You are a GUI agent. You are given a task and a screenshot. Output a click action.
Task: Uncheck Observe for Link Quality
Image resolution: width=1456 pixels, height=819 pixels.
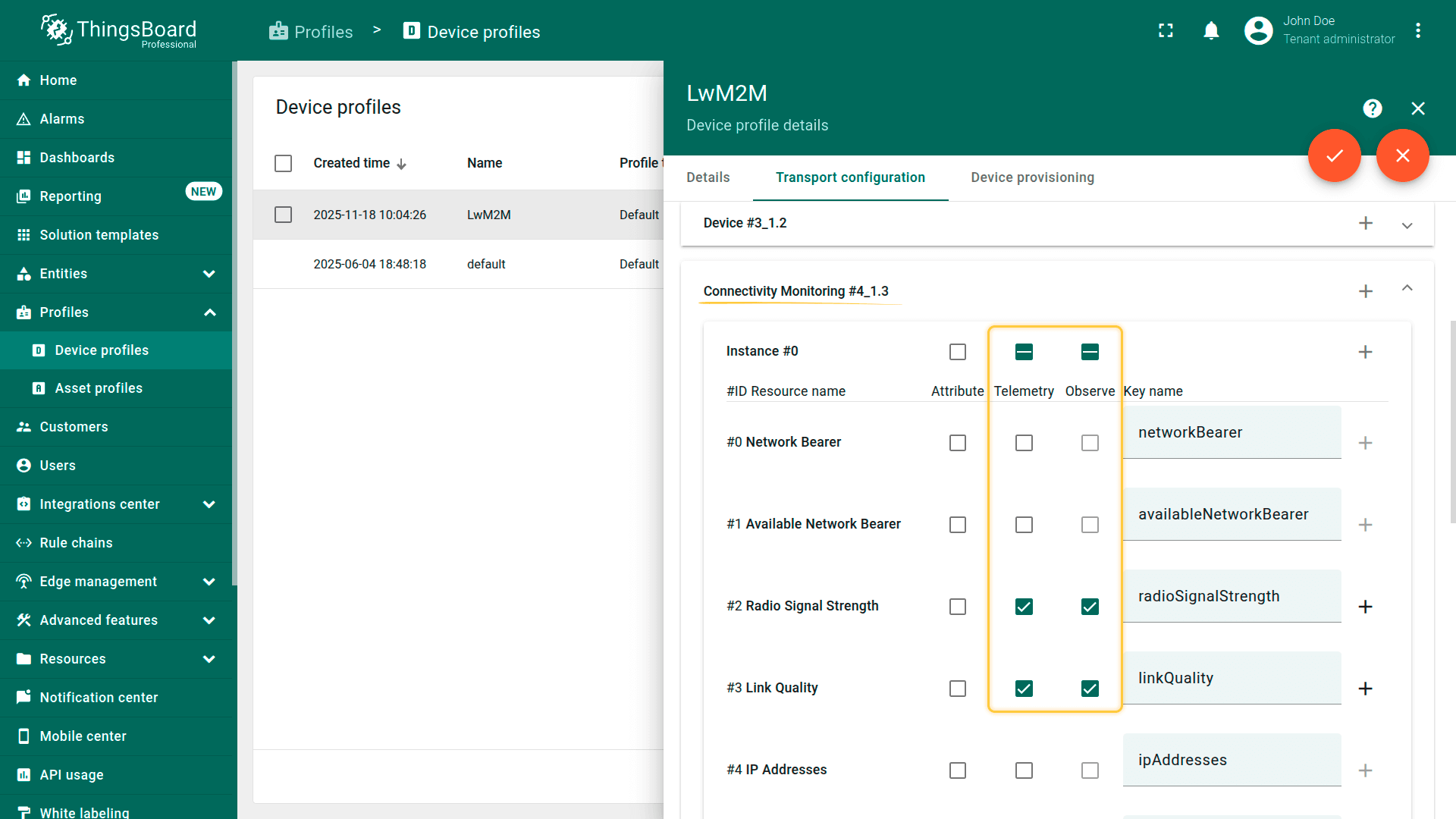tap(1089, 689)
